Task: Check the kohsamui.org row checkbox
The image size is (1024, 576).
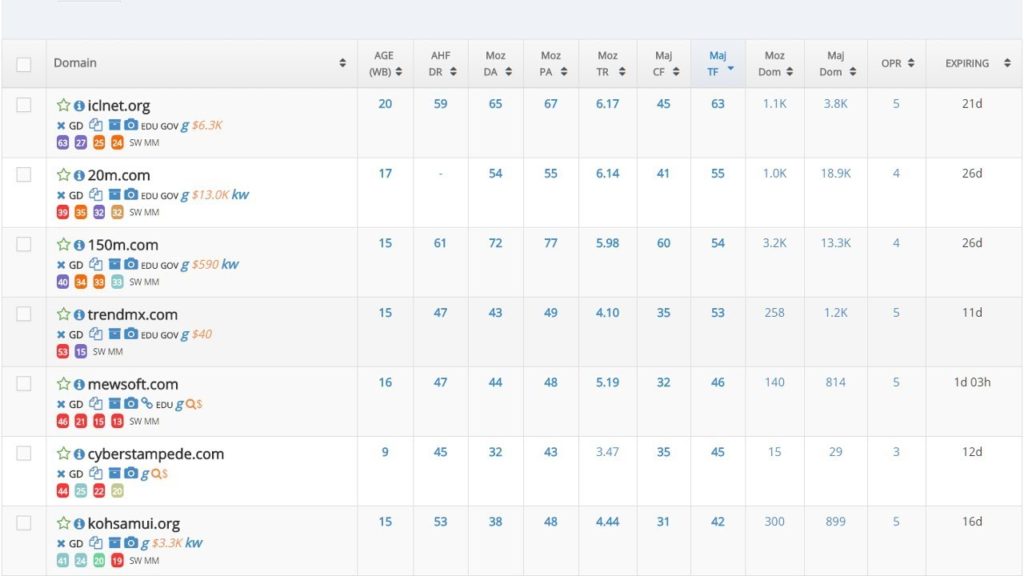Action: pyautogui.click(x=24, y=523)
